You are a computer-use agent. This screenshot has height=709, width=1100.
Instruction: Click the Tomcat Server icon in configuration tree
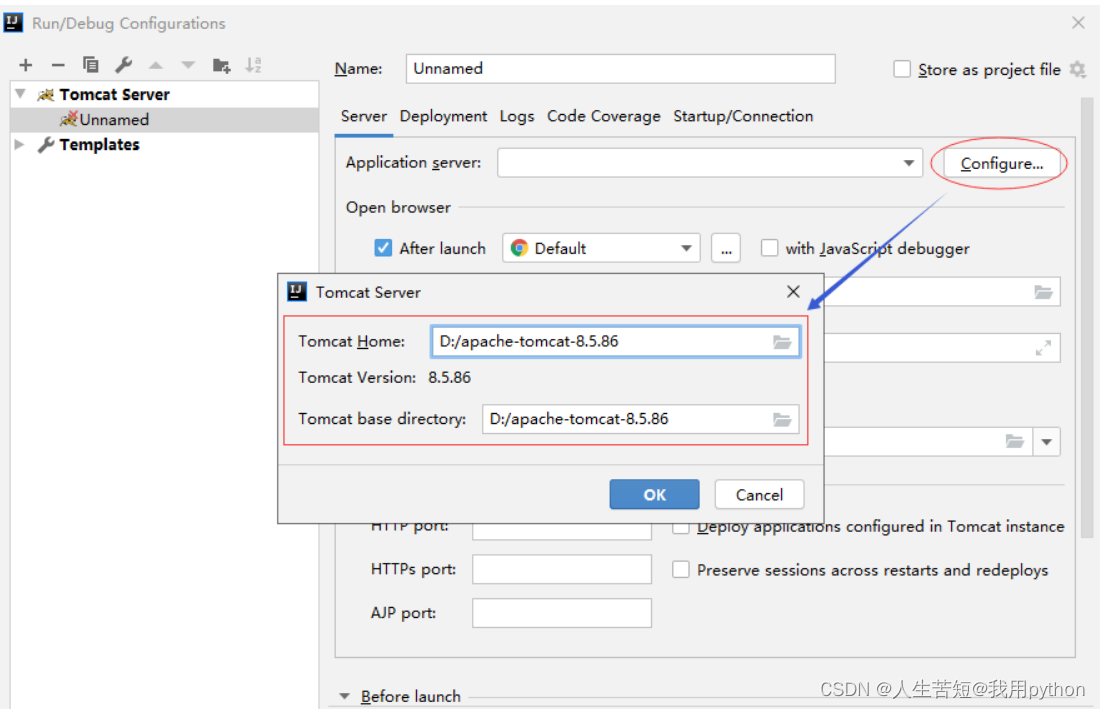(x=46, y=95)
